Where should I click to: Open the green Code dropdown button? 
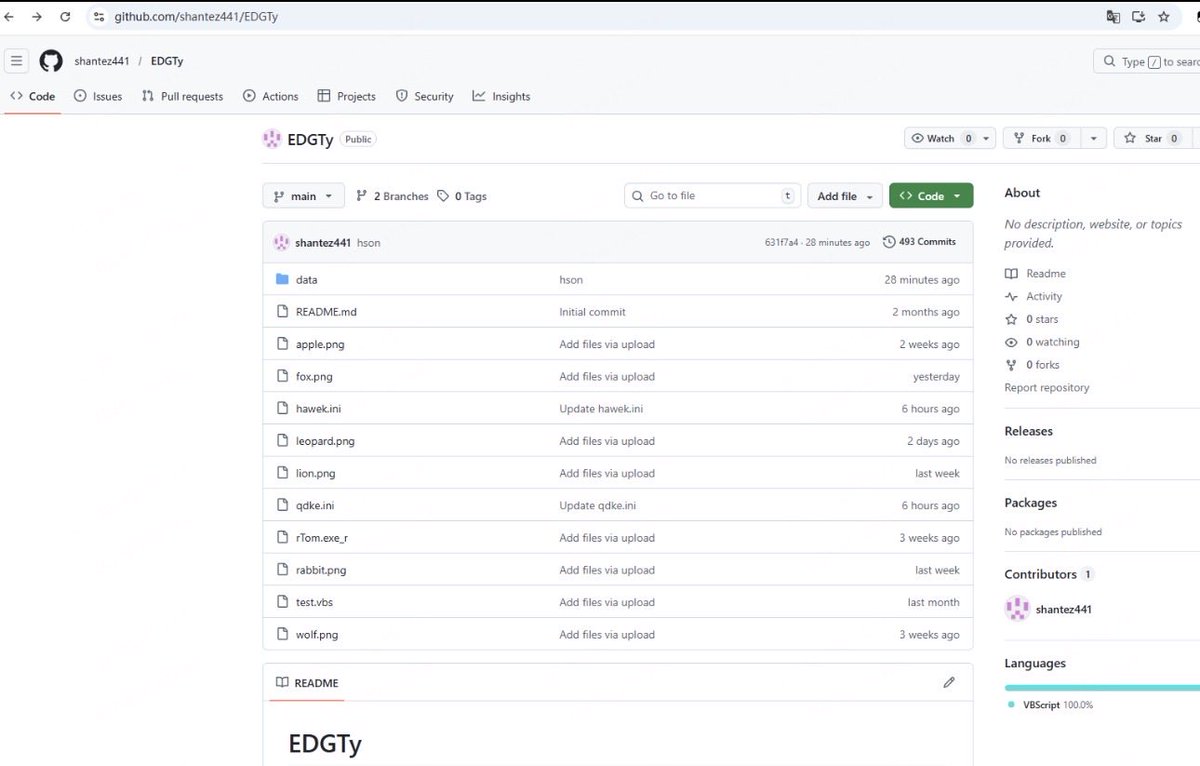[x=931, y=196]
